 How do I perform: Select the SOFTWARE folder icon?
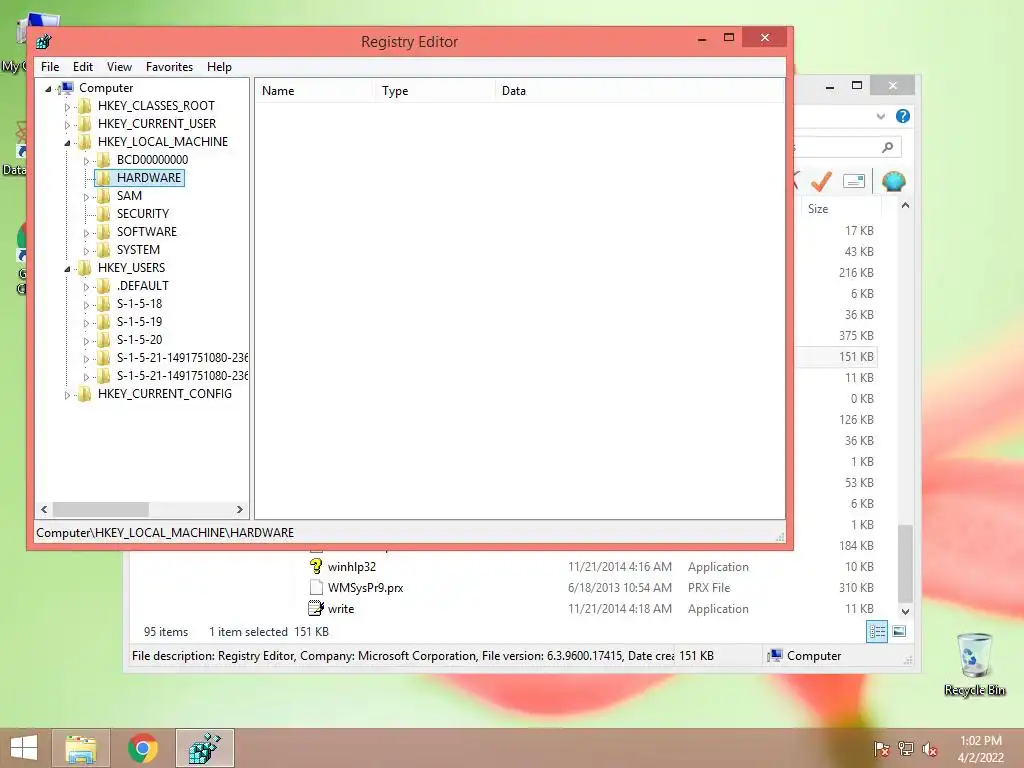(104, 232)
